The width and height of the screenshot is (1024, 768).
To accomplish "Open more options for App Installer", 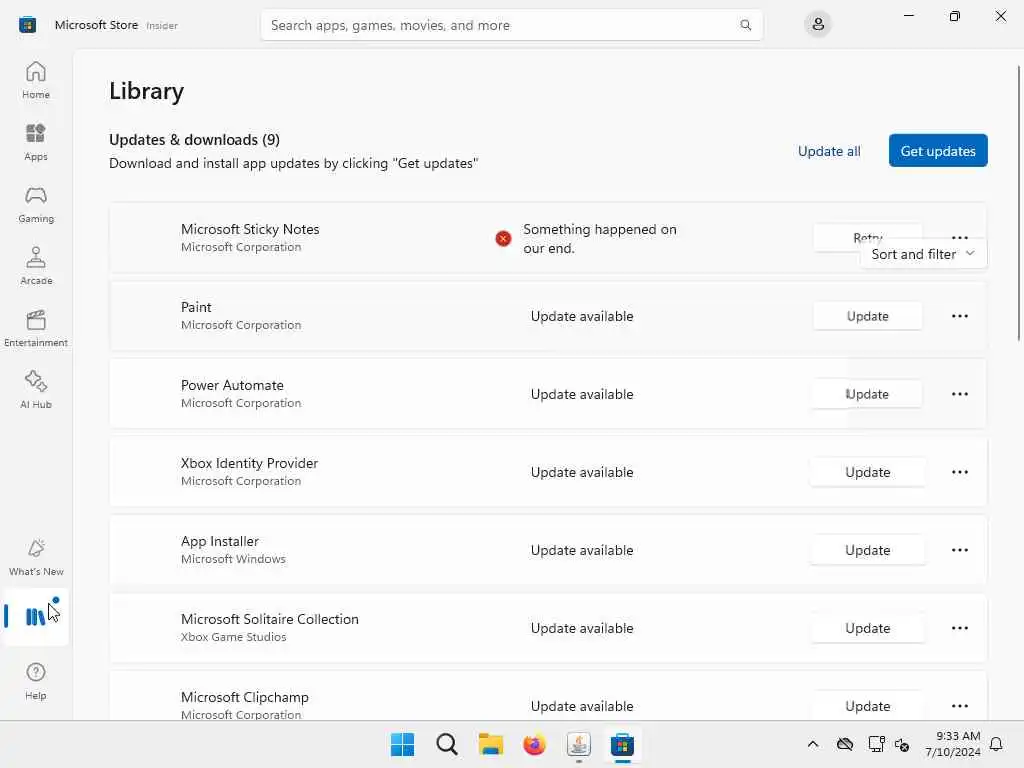I will (960, 550).
